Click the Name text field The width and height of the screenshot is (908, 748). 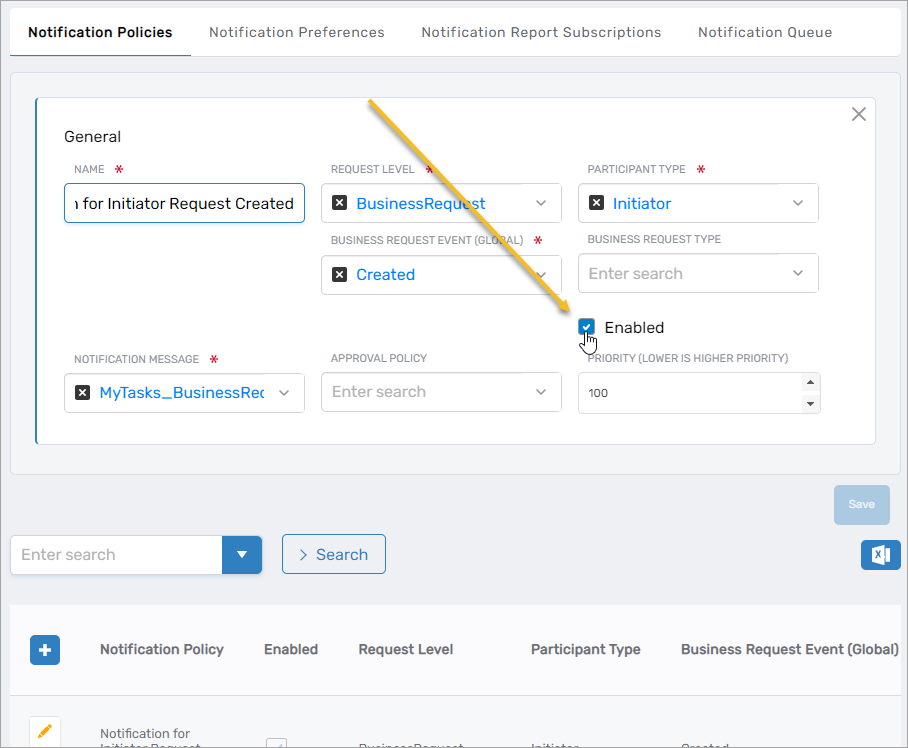point(184,203)
